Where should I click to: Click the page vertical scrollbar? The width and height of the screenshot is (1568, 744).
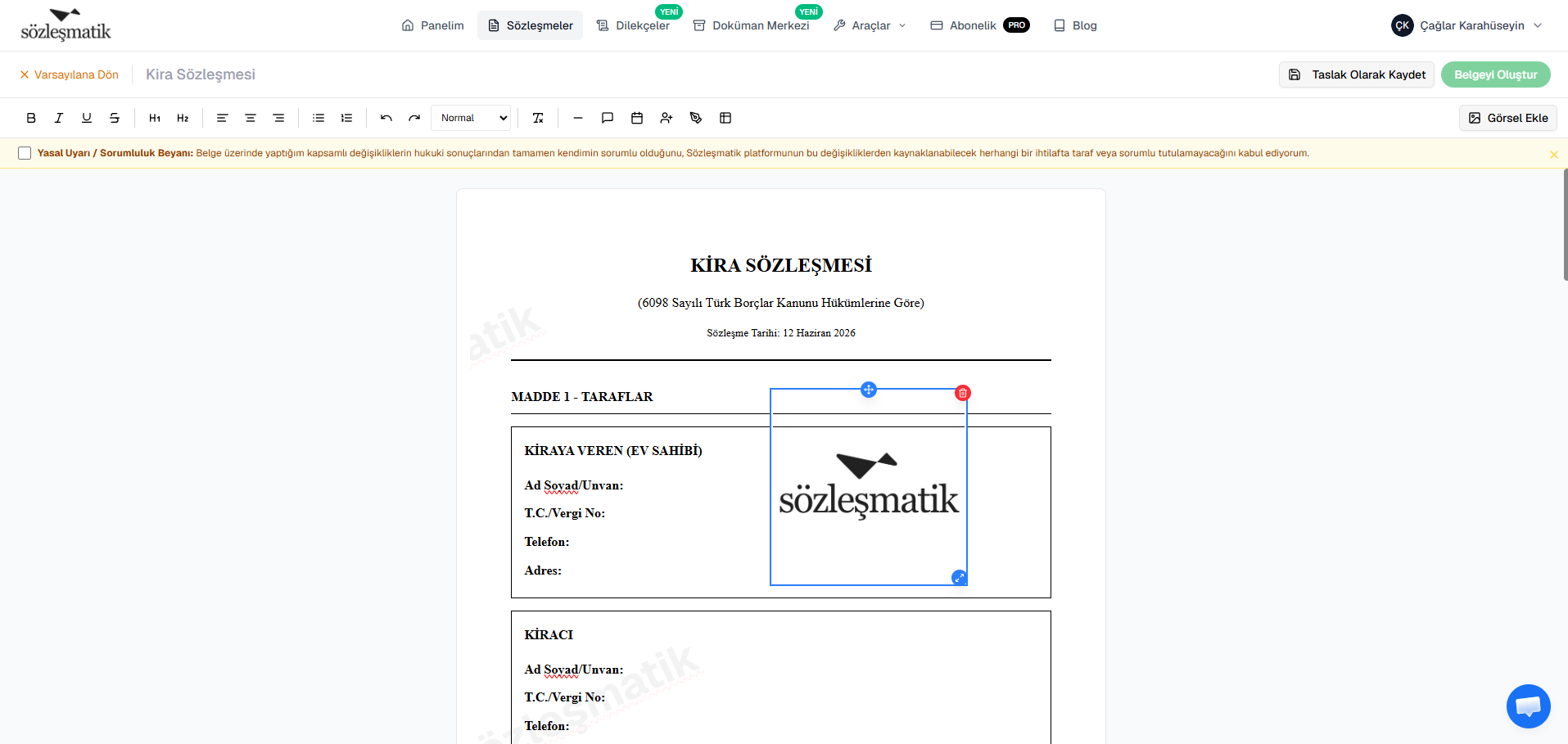pos(1565,225)
